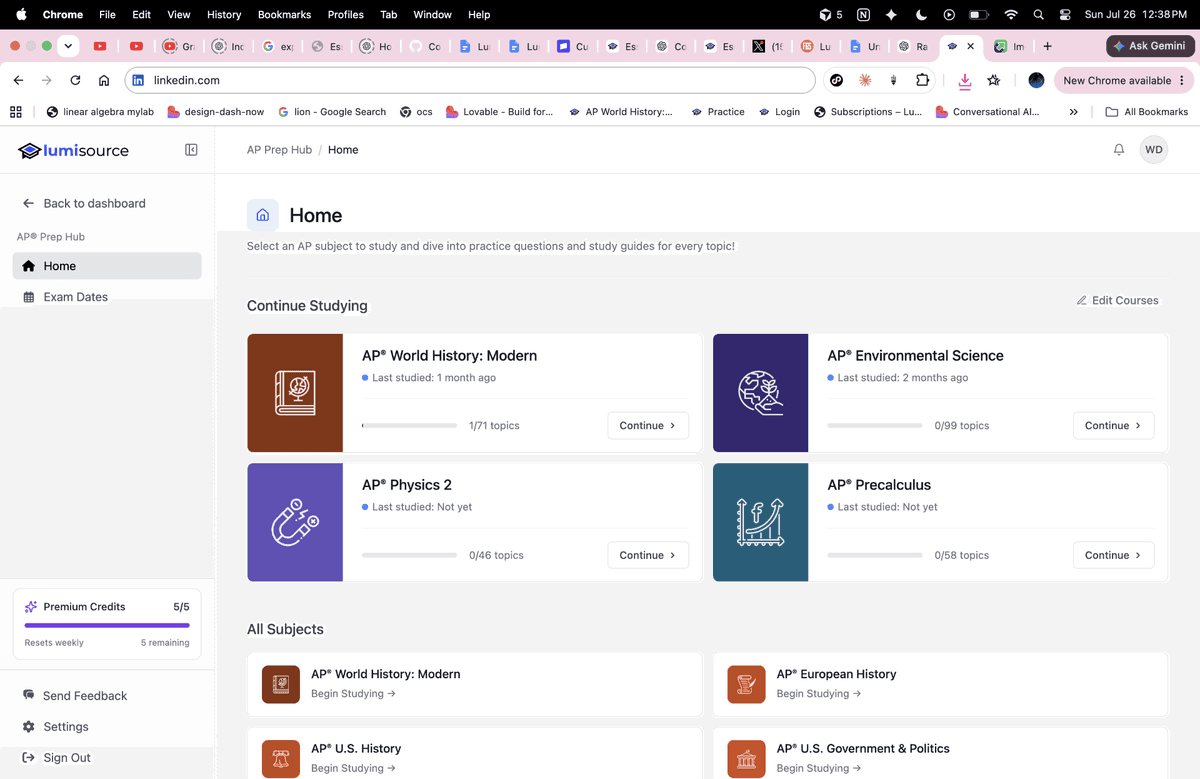
Task: Open the linear algebra mylab bookmark
Action: pos(100,112)
